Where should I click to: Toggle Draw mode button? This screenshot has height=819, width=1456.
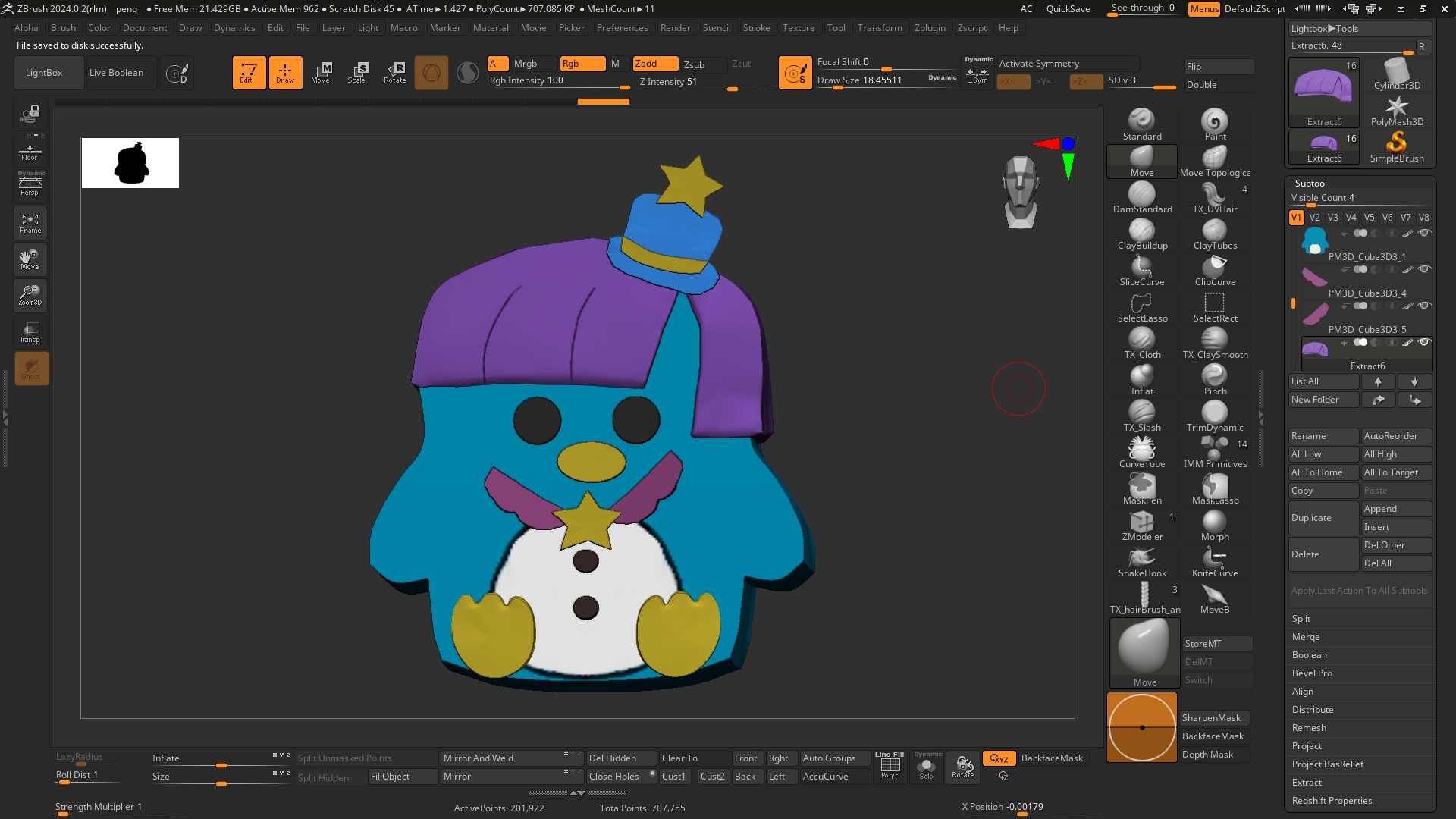[x=285, y=73]
